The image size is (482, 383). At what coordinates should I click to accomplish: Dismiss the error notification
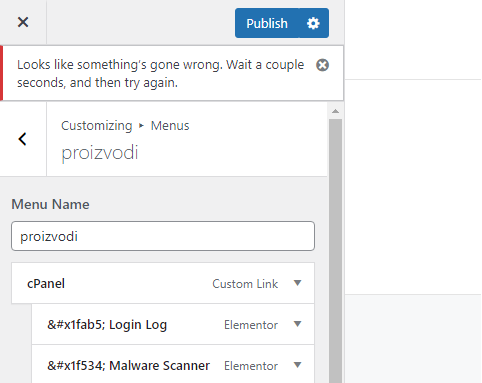322,65
